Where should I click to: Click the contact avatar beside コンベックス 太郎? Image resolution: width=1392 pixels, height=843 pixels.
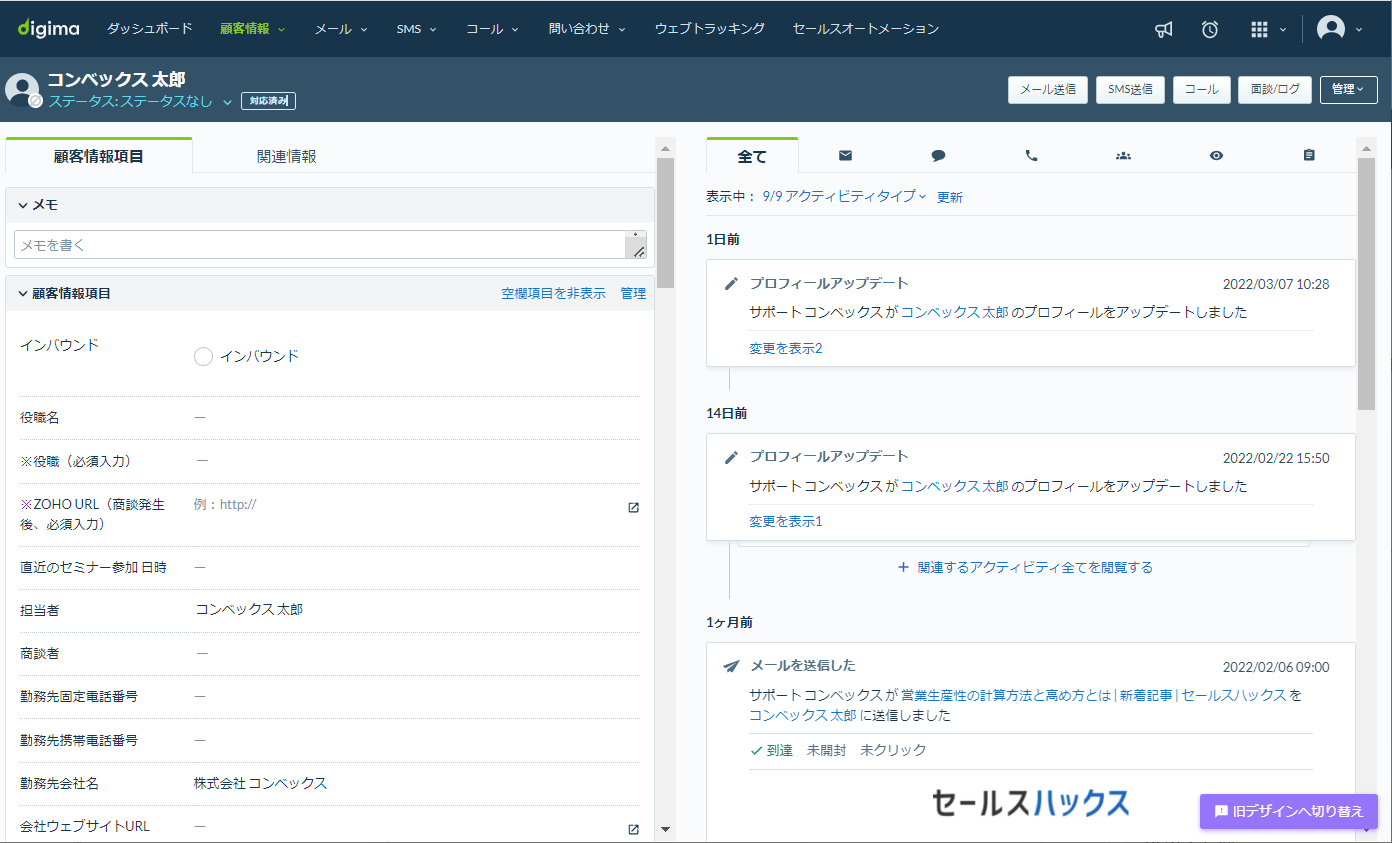[22, 89]
